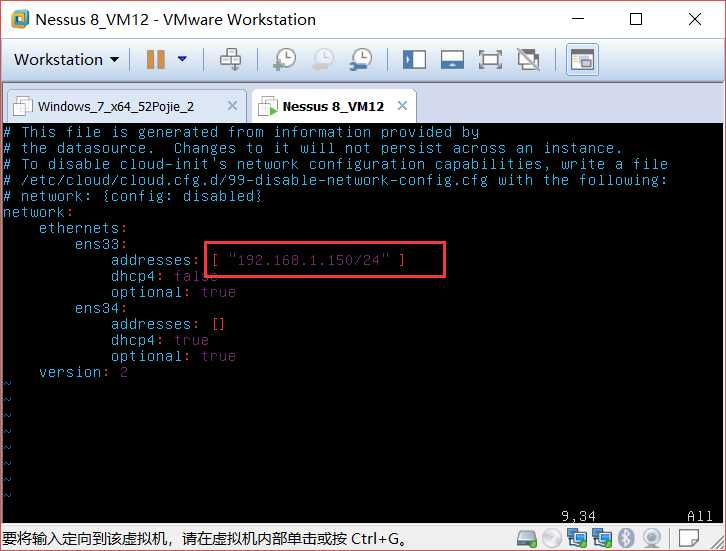The width and height of the screenshot is (726, 551).
Task: Take a snapshot of this virtual machine
Action: click(285, 60)
